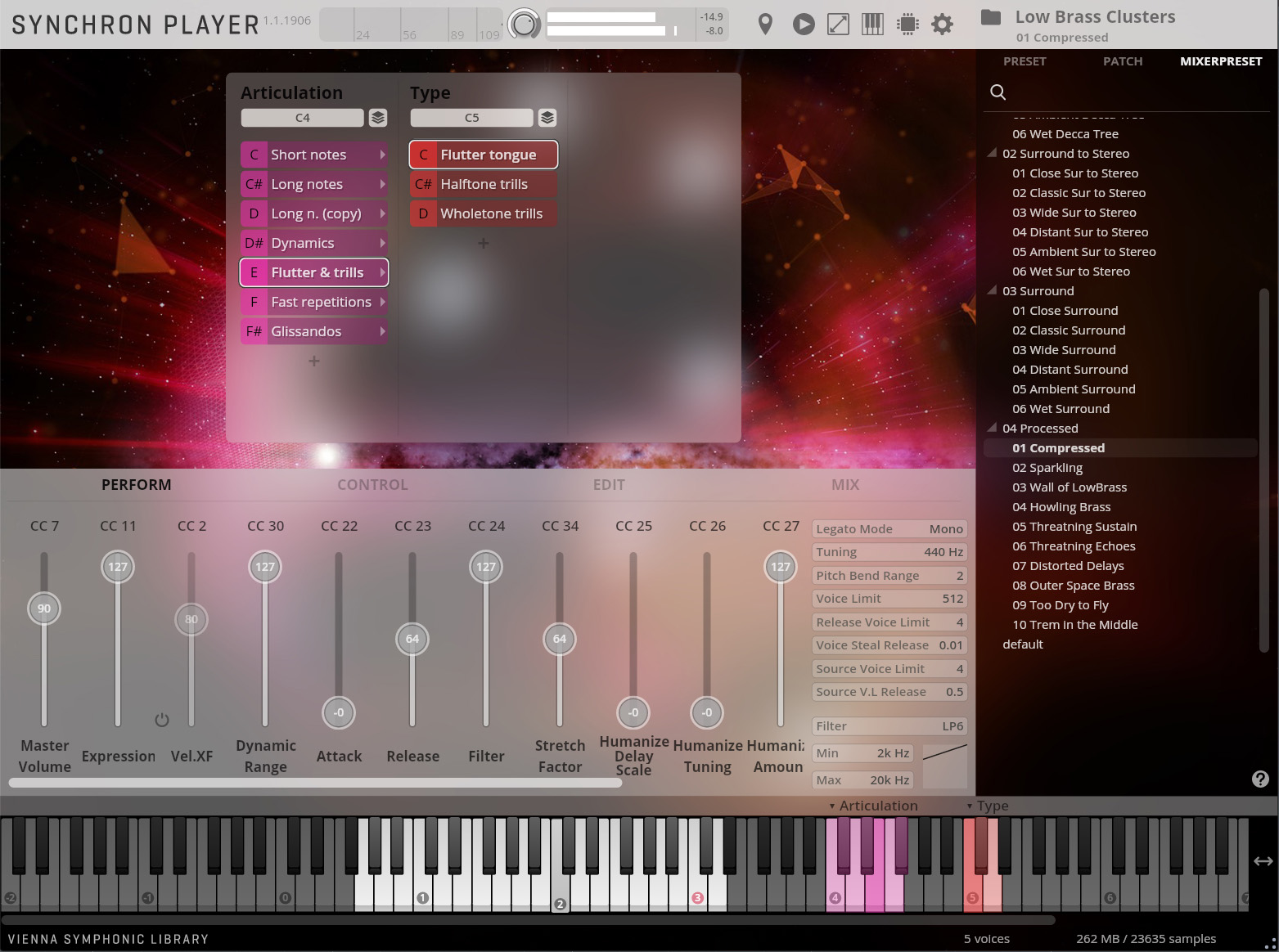This screenshot has height=952, width=1279.
Task: Click the Attack CC 22 slider handle
Action: pyautogui.click(x=339, y=712)
